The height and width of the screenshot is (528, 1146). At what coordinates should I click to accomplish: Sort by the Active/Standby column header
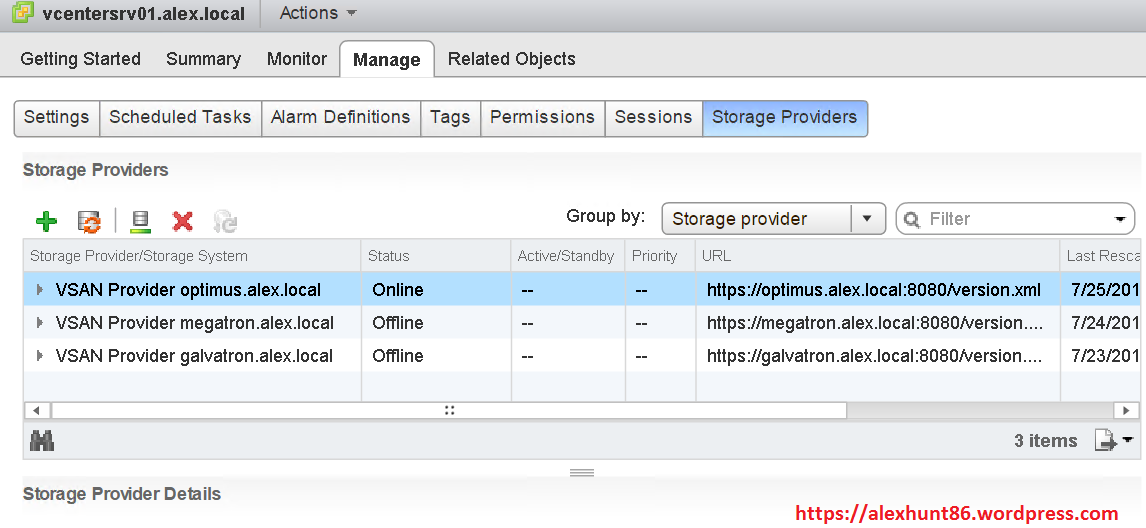567,256
